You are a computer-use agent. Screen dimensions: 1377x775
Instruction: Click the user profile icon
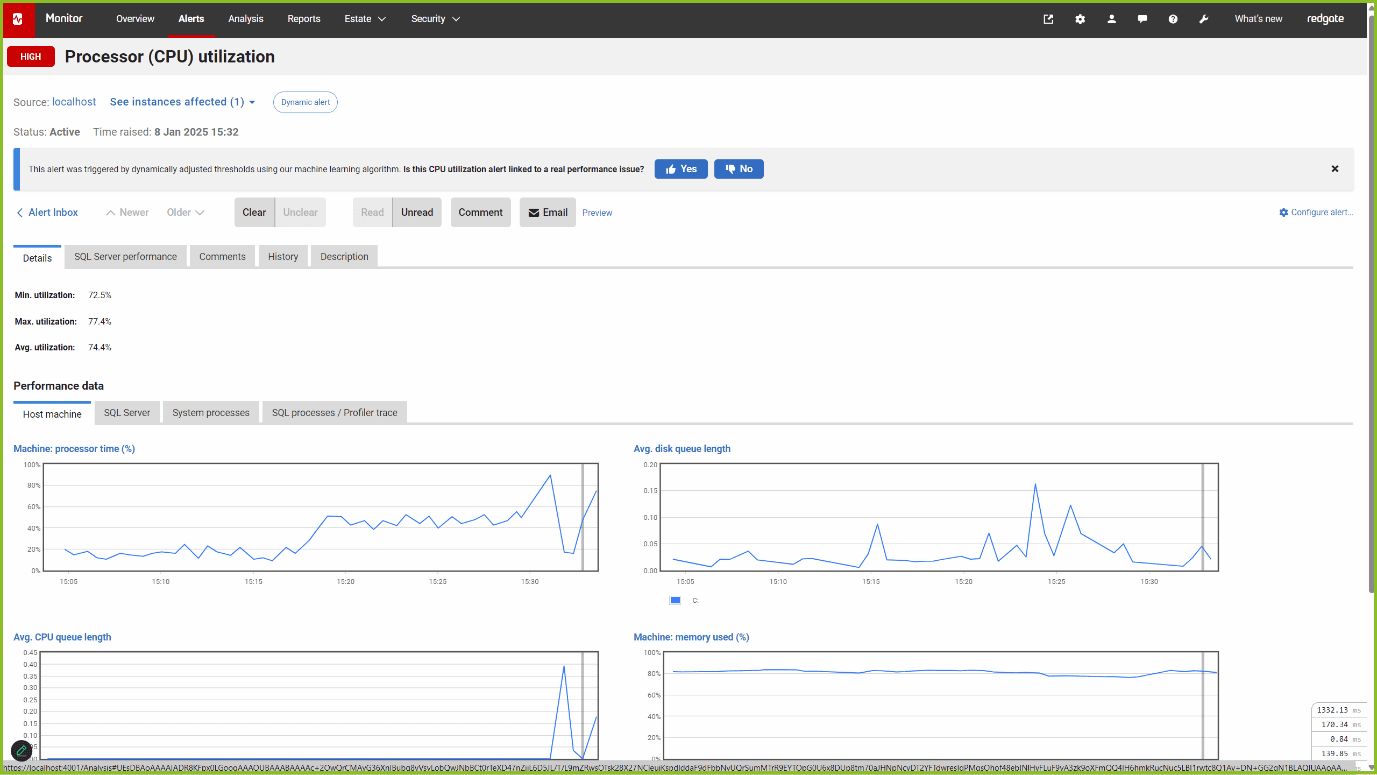pyautogui.click(x=1111, y=18)
